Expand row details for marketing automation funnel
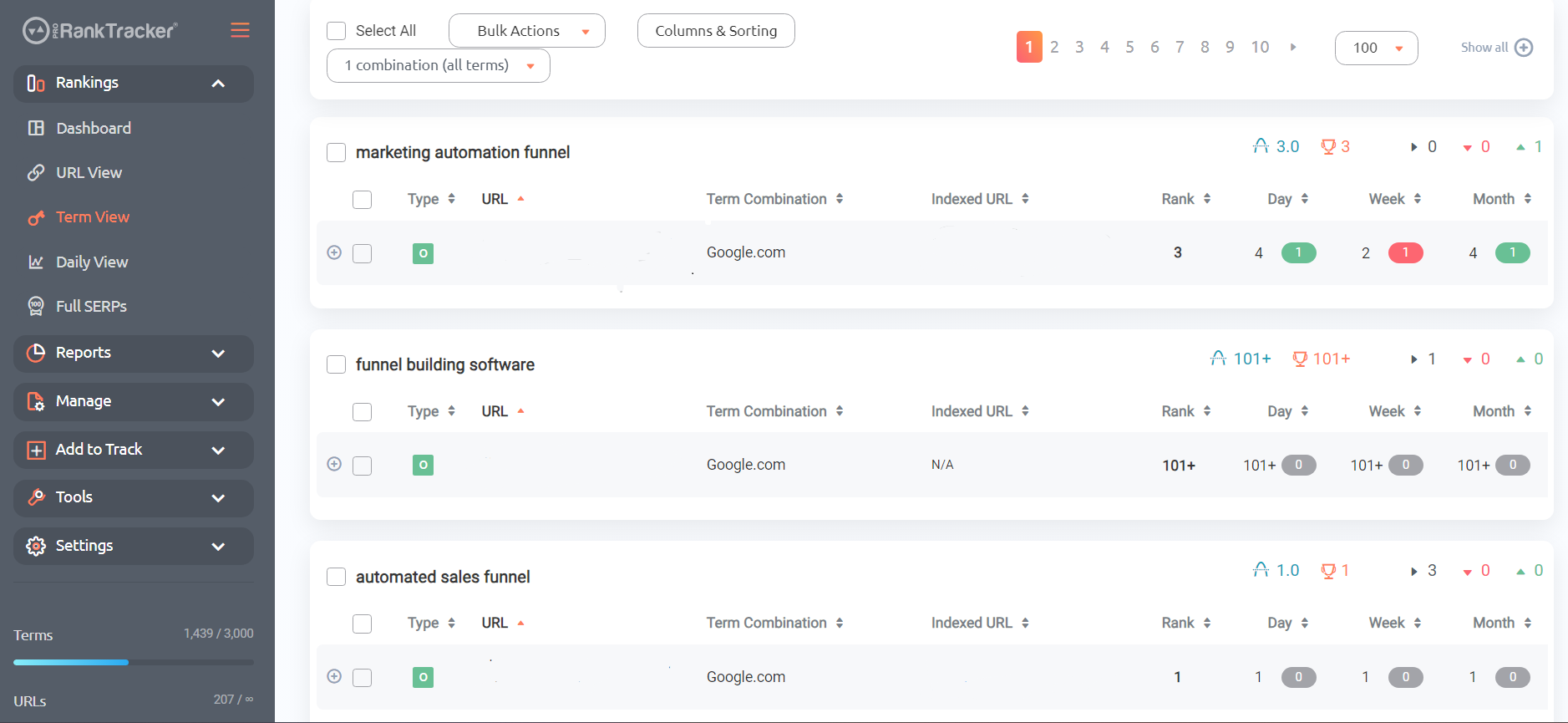1568x723 pixels. 334,252
